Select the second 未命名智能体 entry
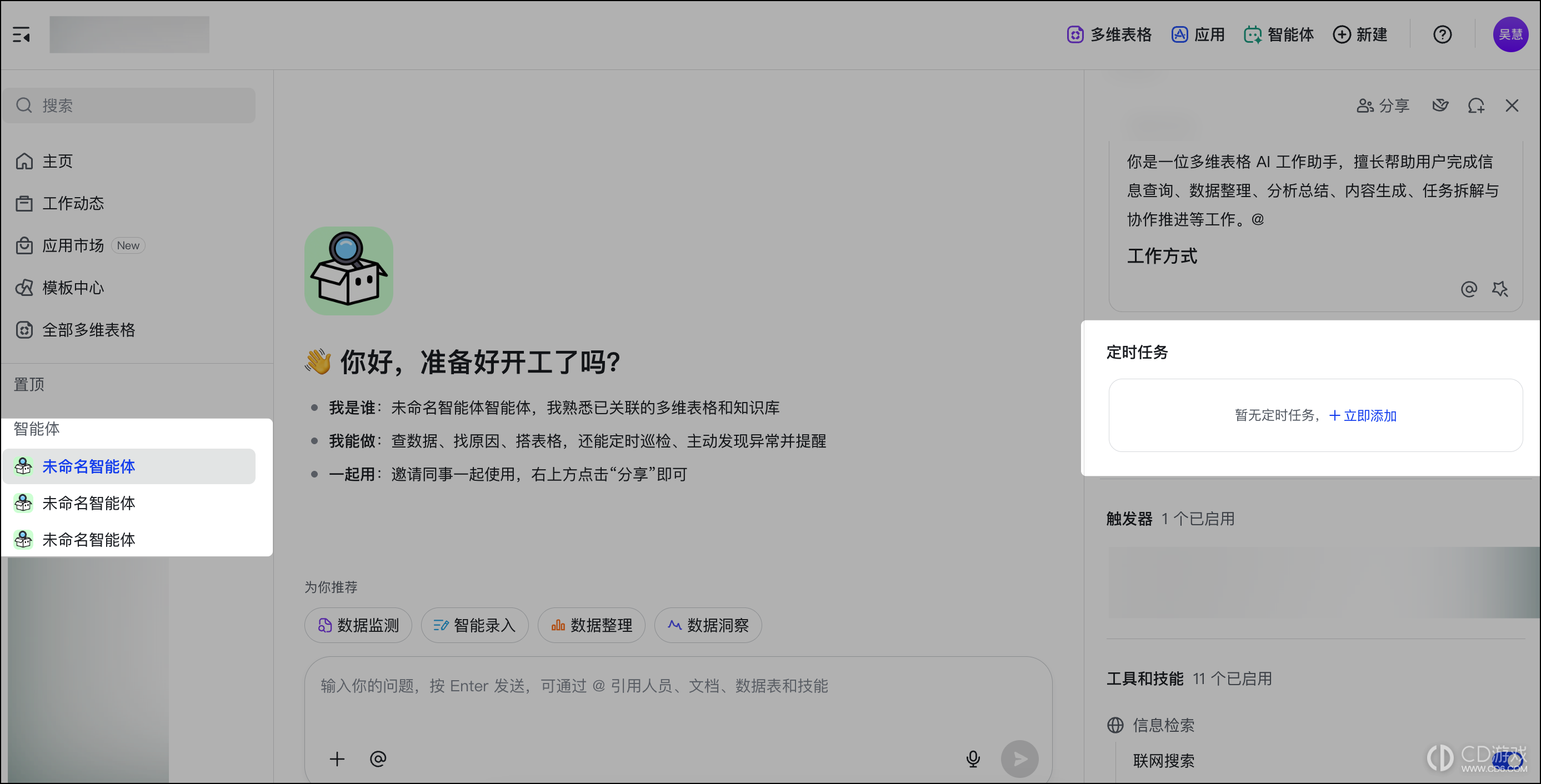 click(129, 503)
